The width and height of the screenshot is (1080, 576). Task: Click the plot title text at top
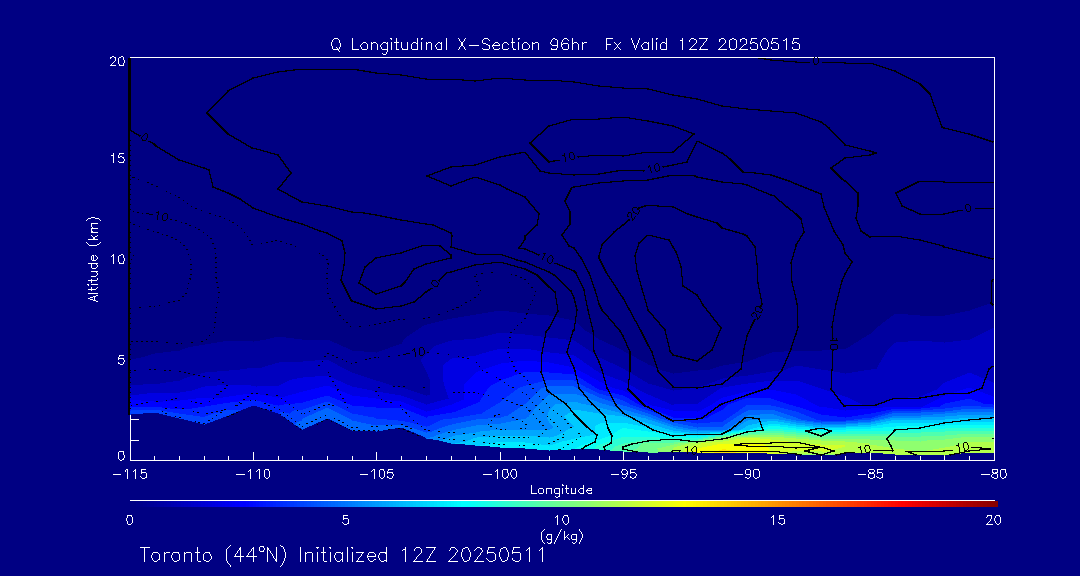coord(565,44)
